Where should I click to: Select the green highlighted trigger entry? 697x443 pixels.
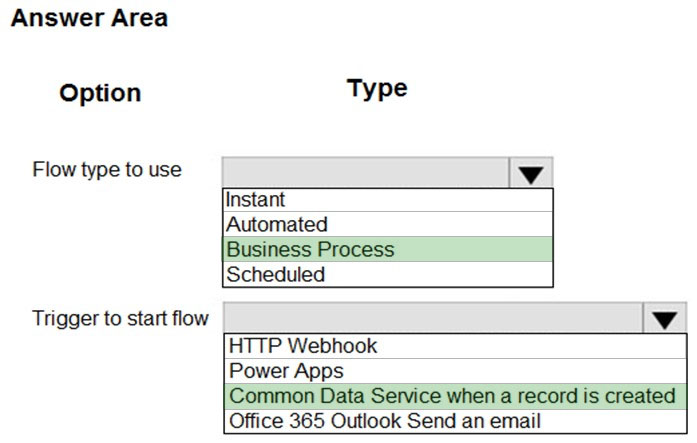456,396
